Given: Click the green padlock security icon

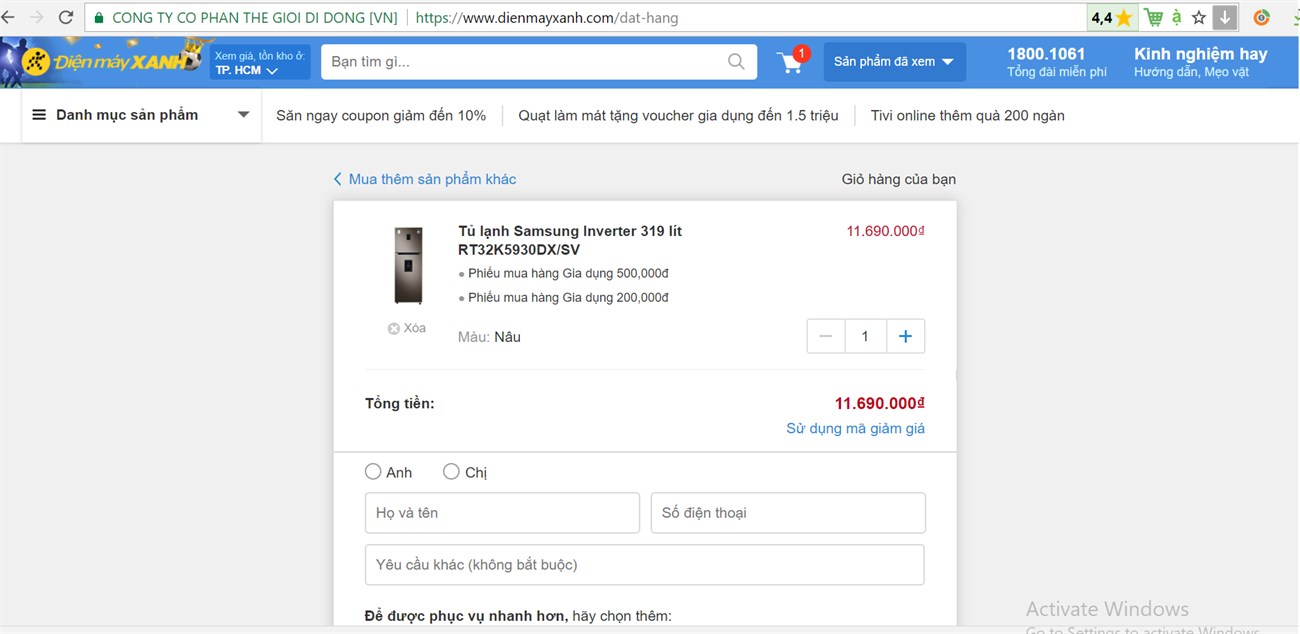Looking at the screenshot, I should 98,18.
